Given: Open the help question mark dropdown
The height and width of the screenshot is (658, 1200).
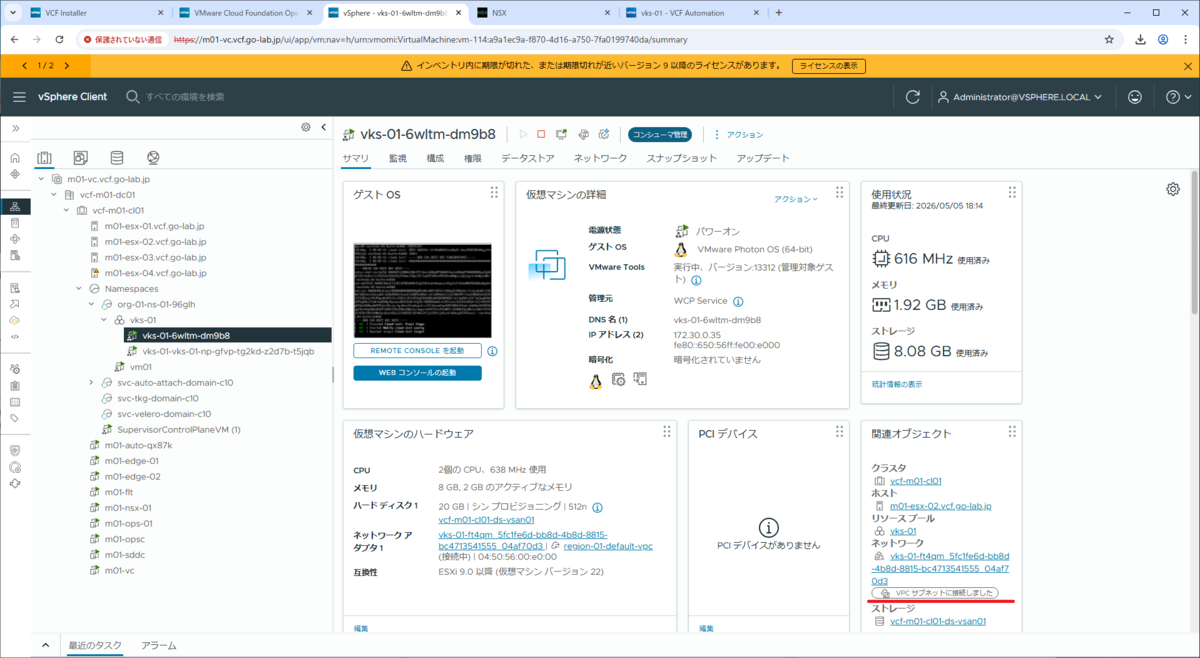Looking at the screenshot, I should pos(1178,97).
